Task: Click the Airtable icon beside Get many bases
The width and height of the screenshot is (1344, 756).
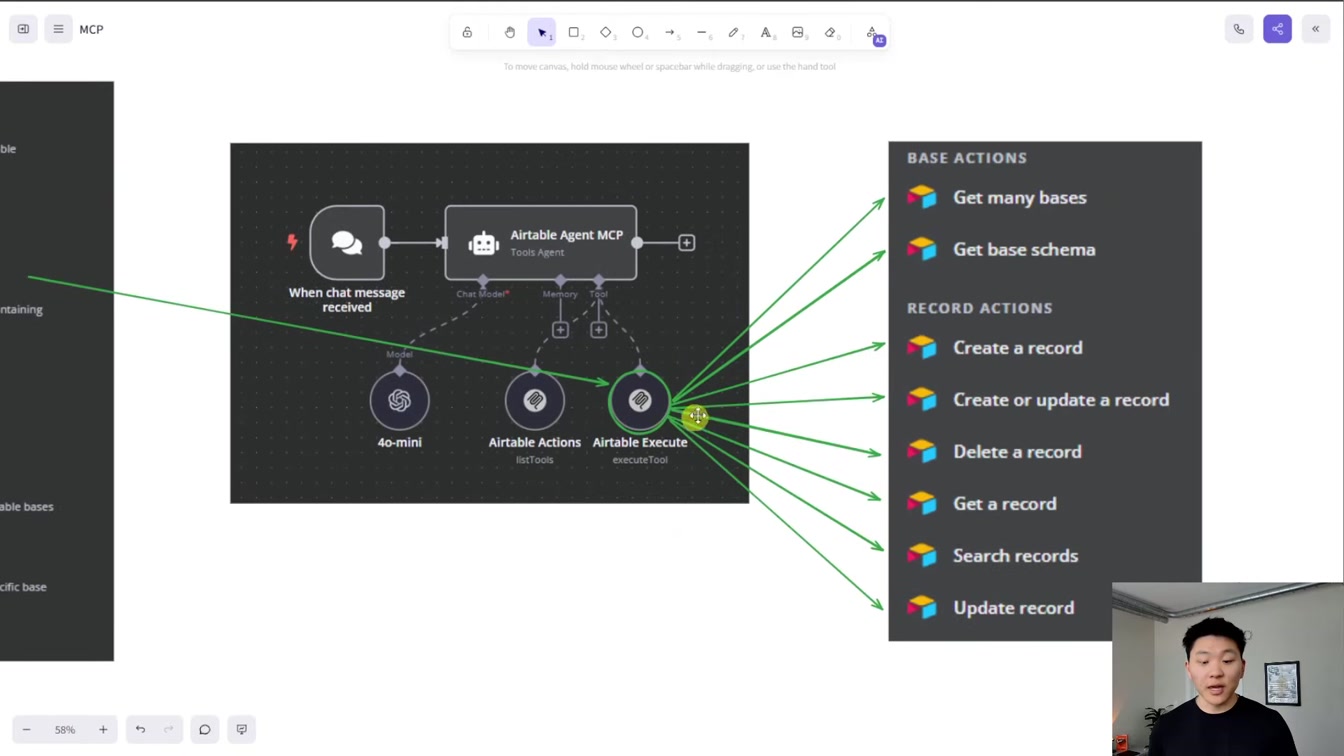Action: tap(922, 197)
